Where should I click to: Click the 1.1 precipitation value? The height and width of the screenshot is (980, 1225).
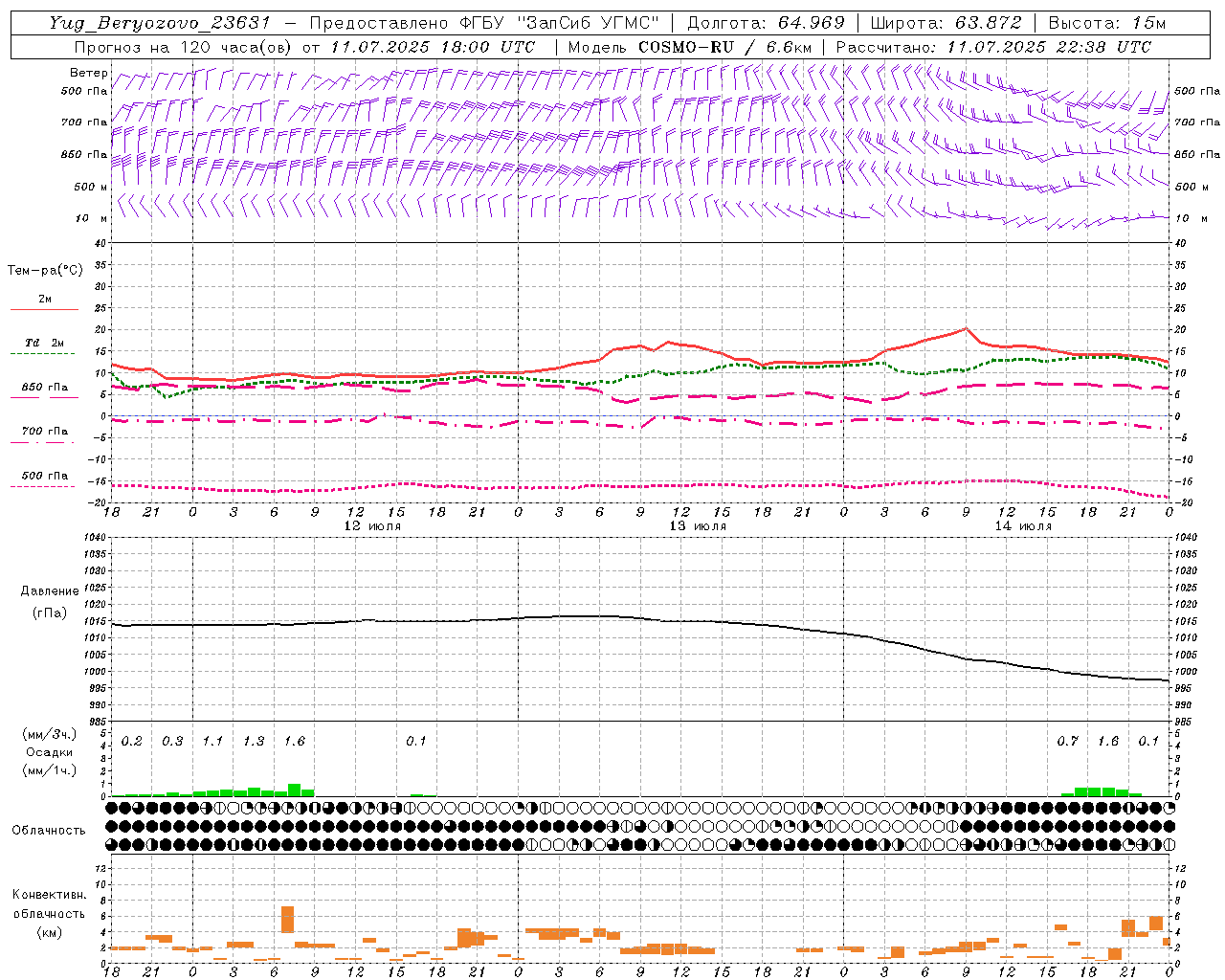click(212, 742)
